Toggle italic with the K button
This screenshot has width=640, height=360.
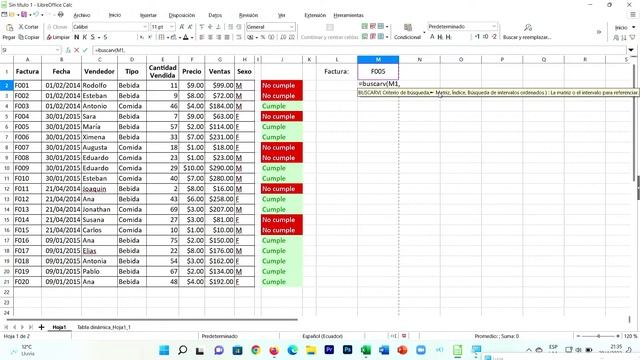pos(85,37)
